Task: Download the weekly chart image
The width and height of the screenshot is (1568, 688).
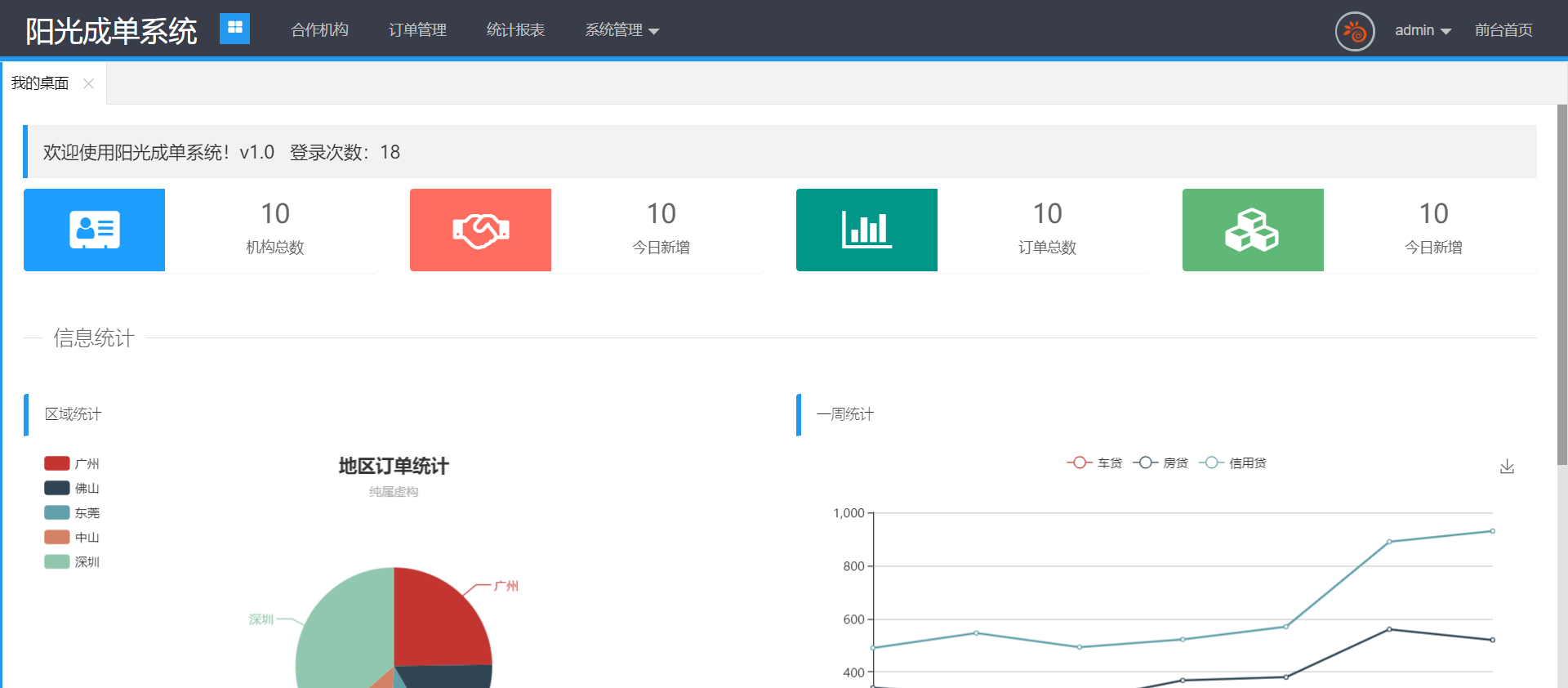Action: click(1507, 467)
